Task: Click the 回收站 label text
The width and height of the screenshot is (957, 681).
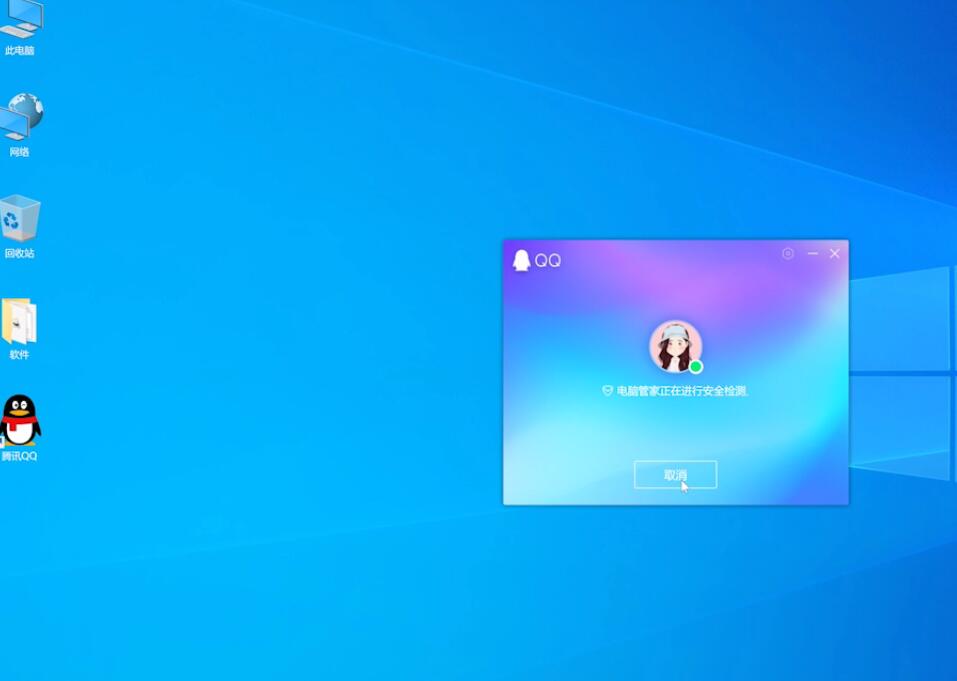Action: tap(20, 253)
